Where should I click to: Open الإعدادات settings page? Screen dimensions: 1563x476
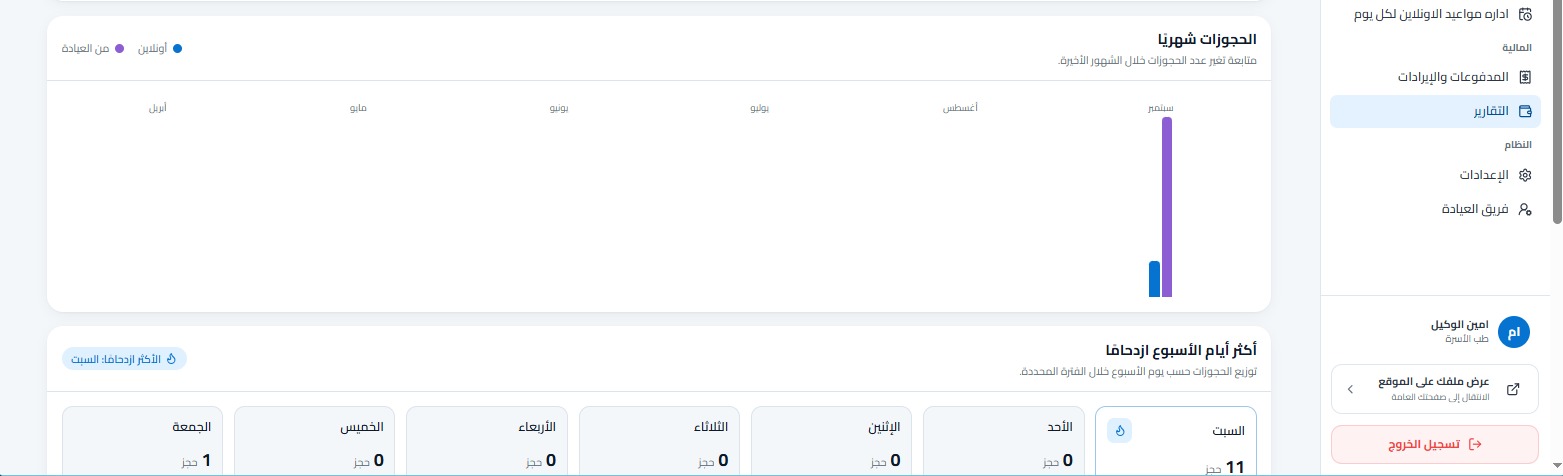(1435, 175)
